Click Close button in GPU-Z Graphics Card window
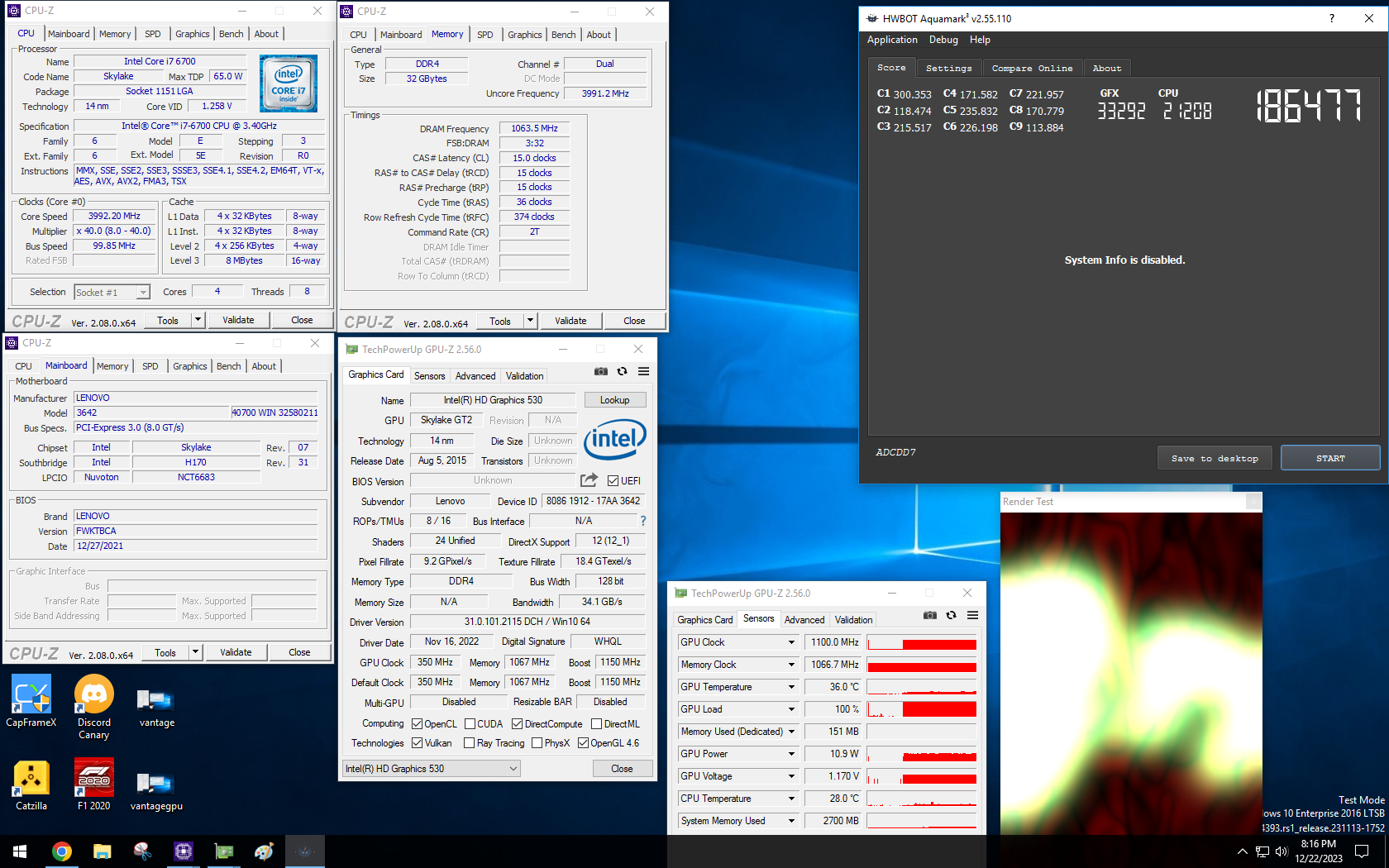Screen dimensions: 1389x868 click(x=622, y=769)
